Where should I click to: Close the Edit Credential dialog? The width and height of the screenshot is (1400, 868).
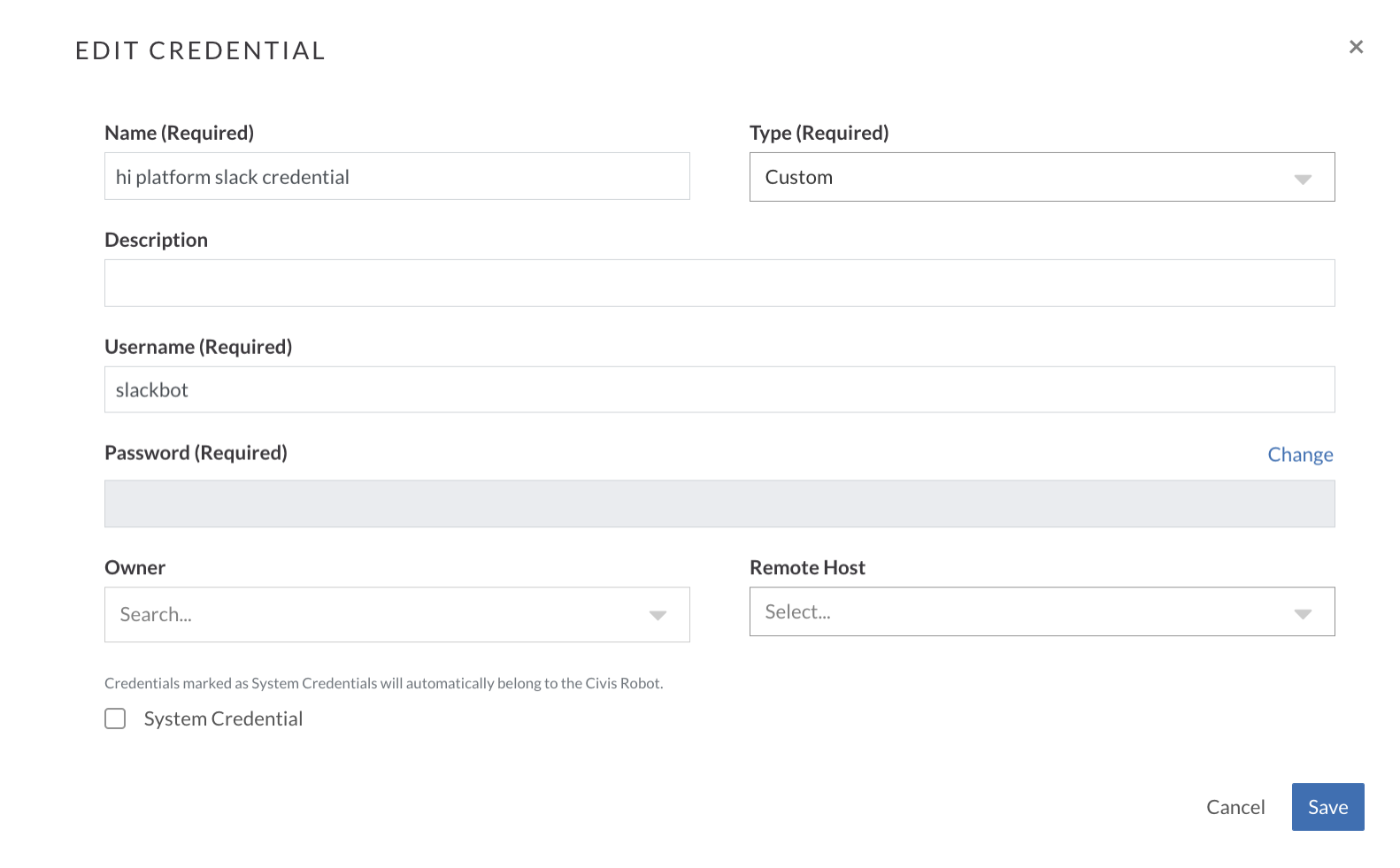(1356, 47)
